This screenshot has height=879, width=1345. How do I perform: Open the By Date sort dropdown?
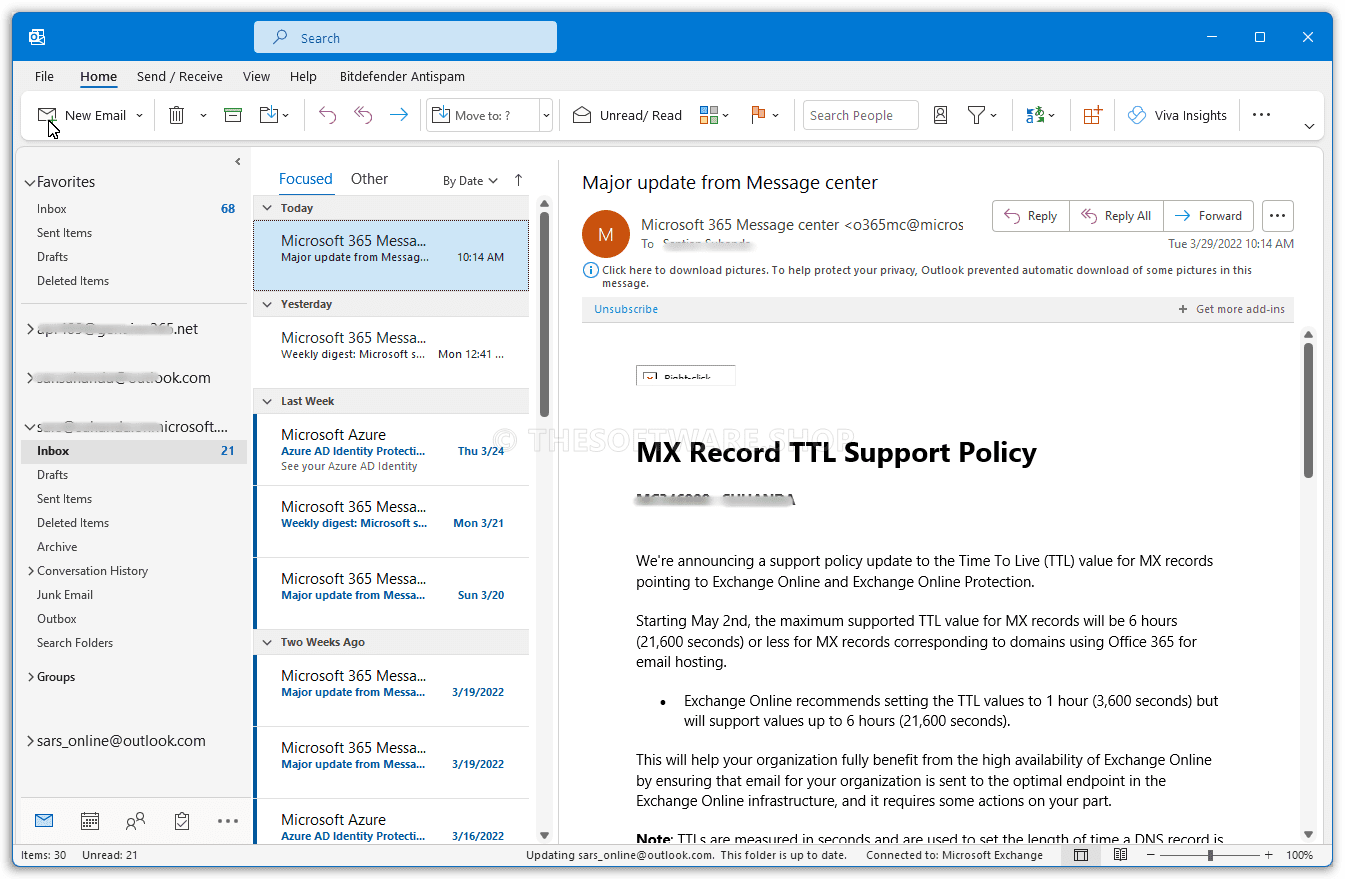click(470, 181)
